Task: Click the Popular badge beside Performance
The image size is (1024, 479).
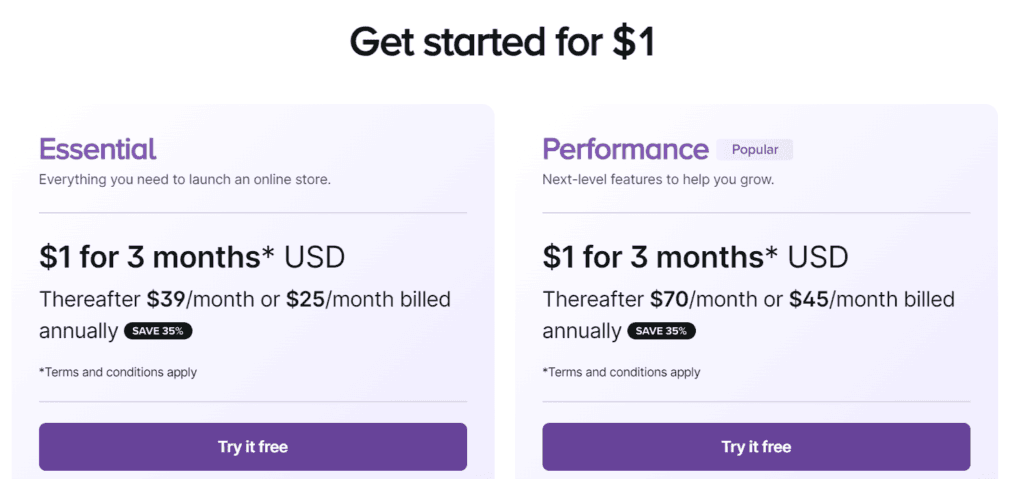Action: (x=755, y=149)
